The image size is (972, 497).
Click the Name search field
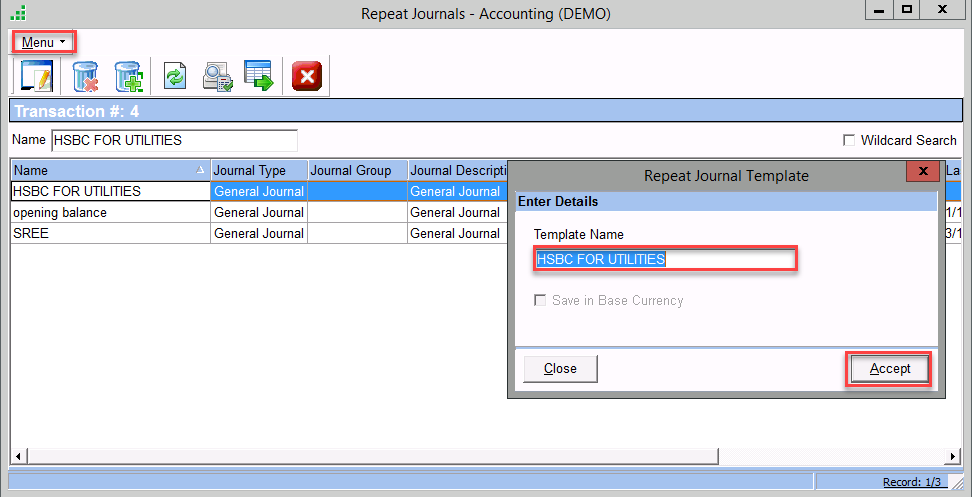click(x=174, y=140)
